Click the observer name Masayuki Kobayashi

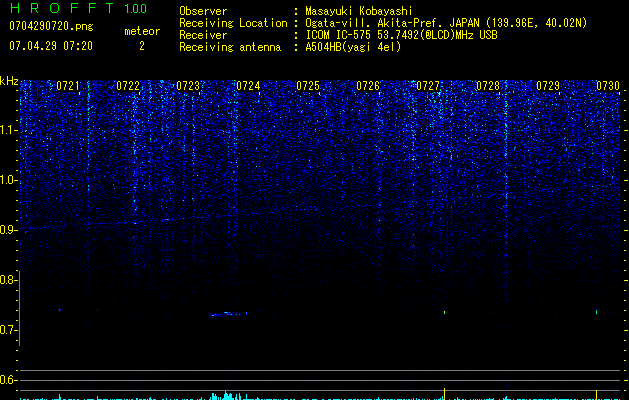pos(359,11)
